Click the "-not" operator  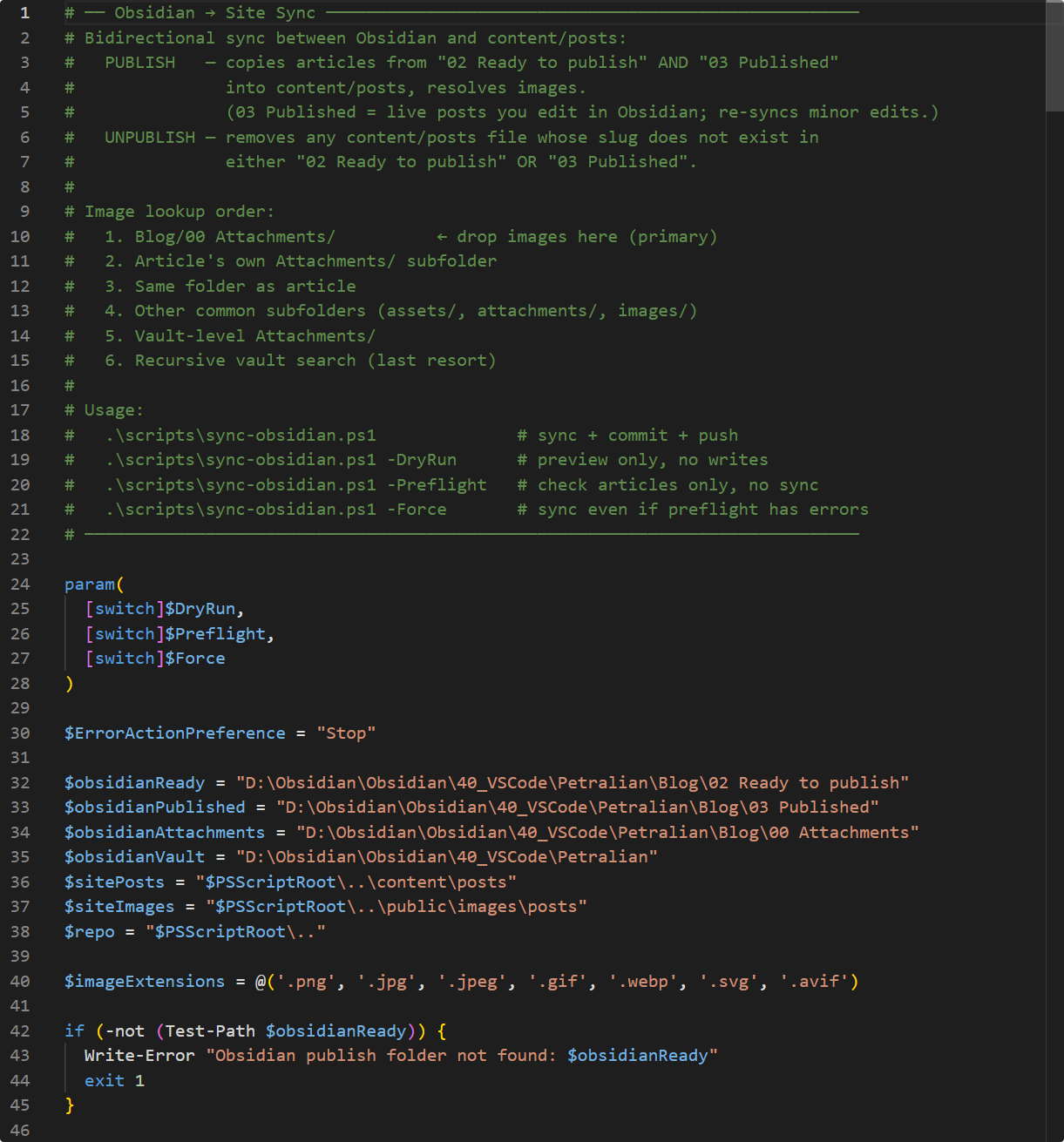click(x=125, y=1031)
